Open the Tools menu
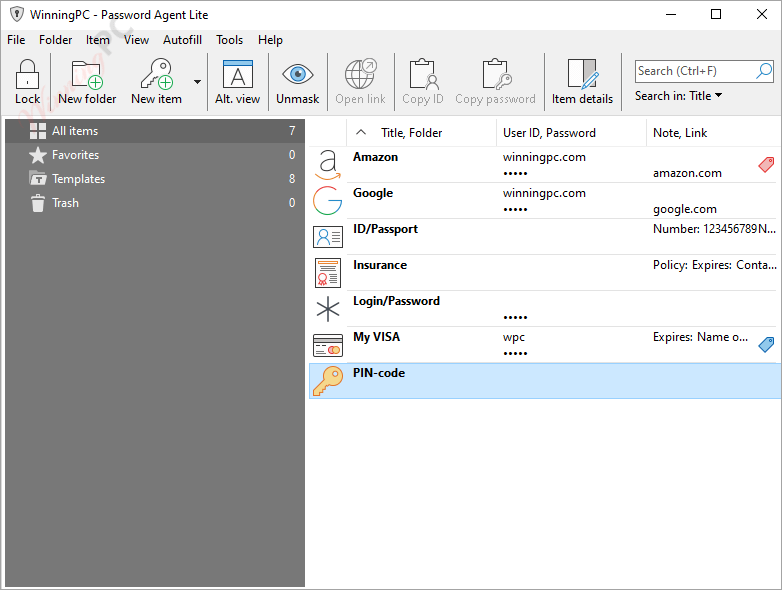 pos(229,40)
